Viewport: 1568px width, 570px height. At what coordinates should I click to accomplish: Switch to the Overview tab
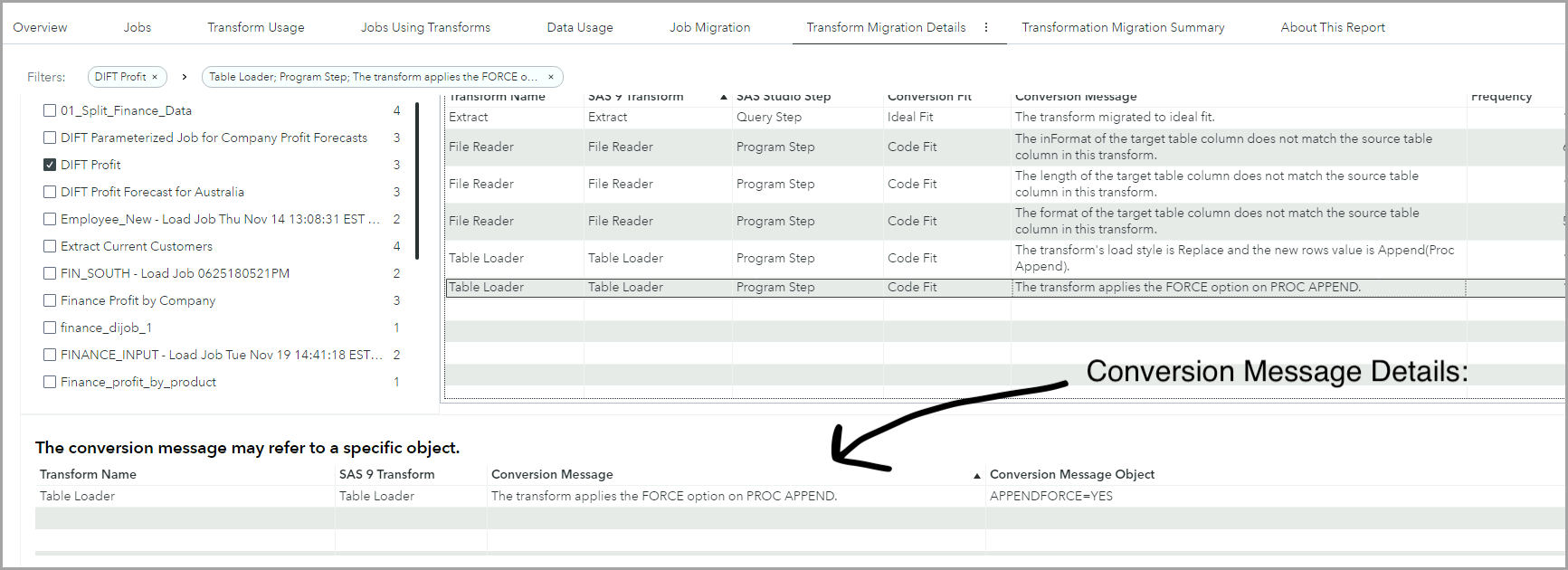pyautogui.click(x=40, y=27)
